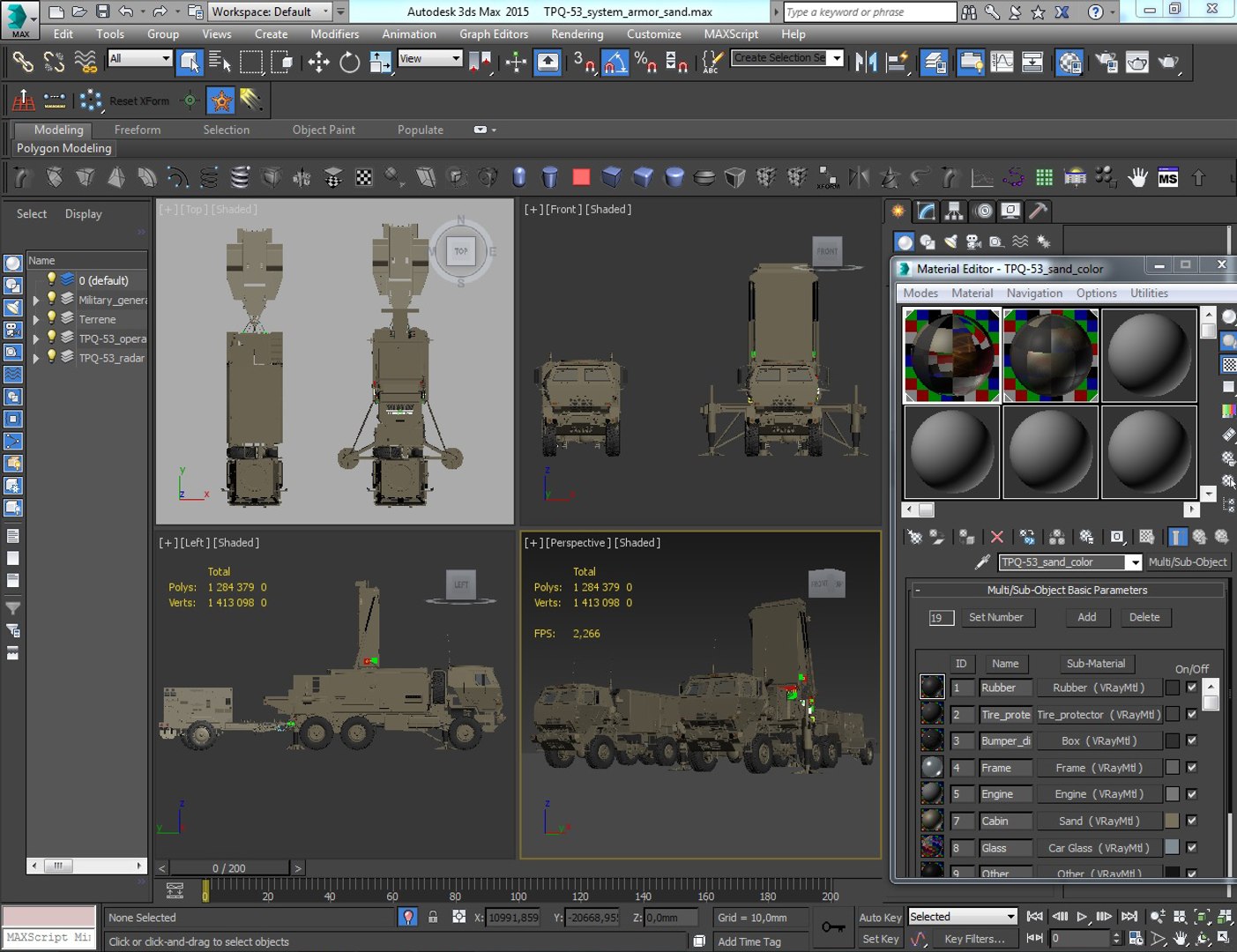Open the Utilities hammer panel

click(1039, 211)
